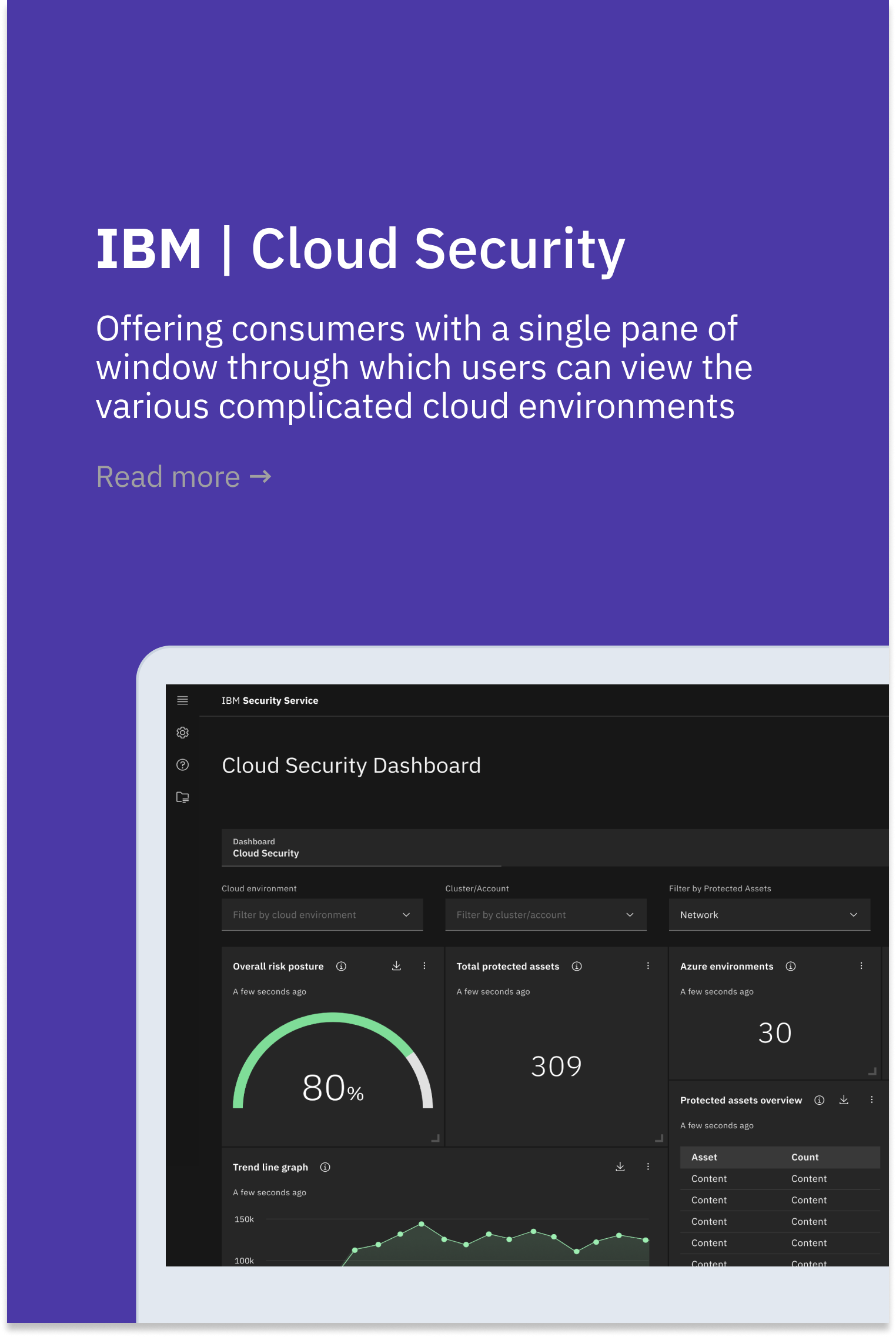Select the Dashboard Cloud Security tab
896x1337 pixels.
(361, 848)
